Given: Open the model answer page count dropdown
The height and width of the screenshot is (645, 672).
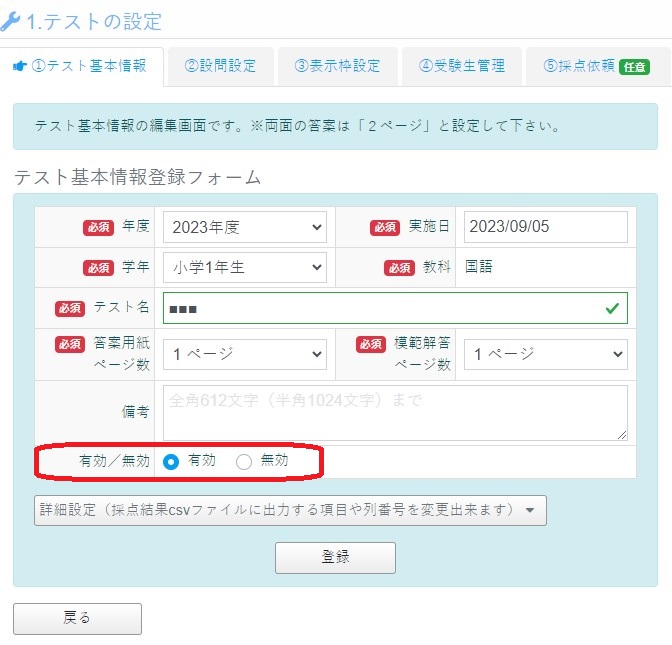Looking at the screenshot, I should click(x=545, y=354).
